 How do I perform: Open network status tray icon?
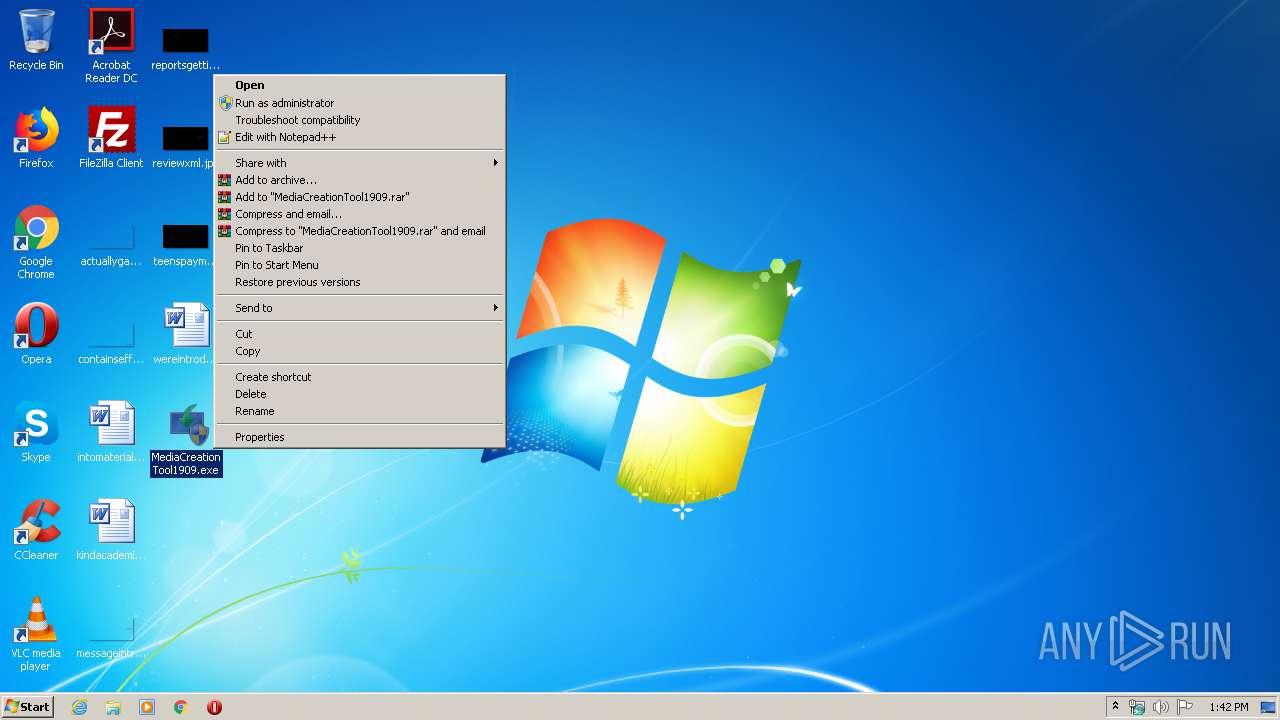tap(1137, 707)
